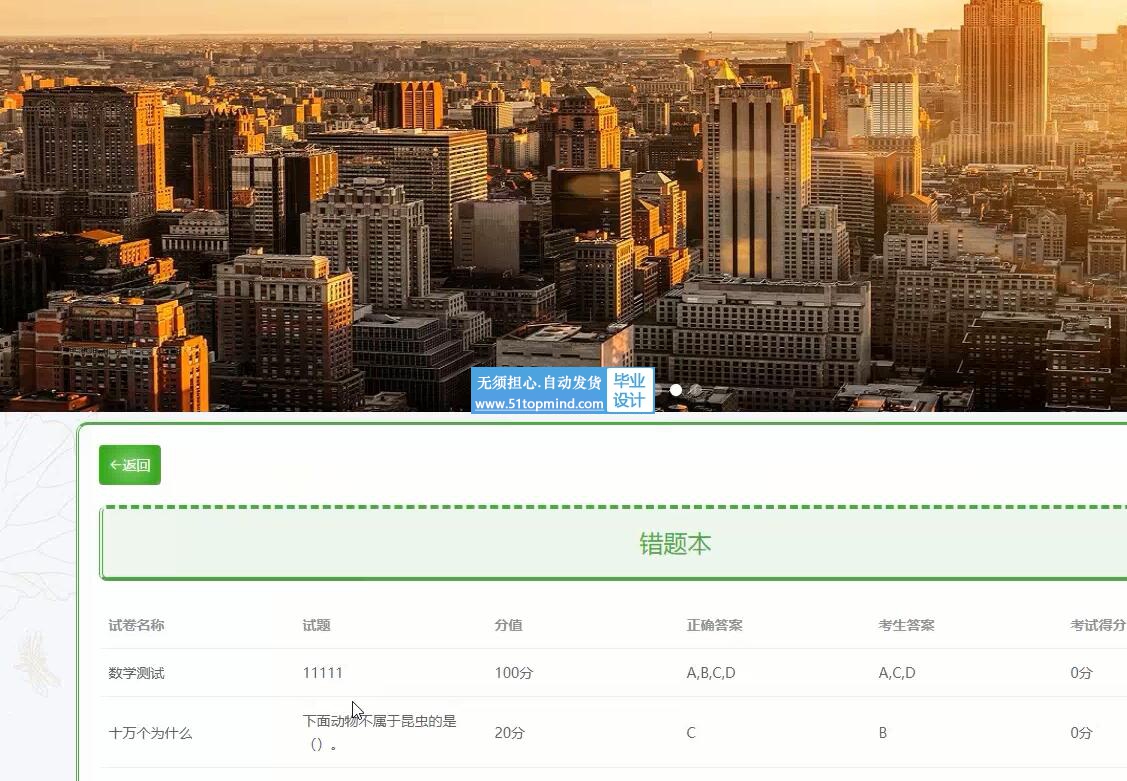
Task: Click the student answer A,C,D cell
Action: pos(897,673)
